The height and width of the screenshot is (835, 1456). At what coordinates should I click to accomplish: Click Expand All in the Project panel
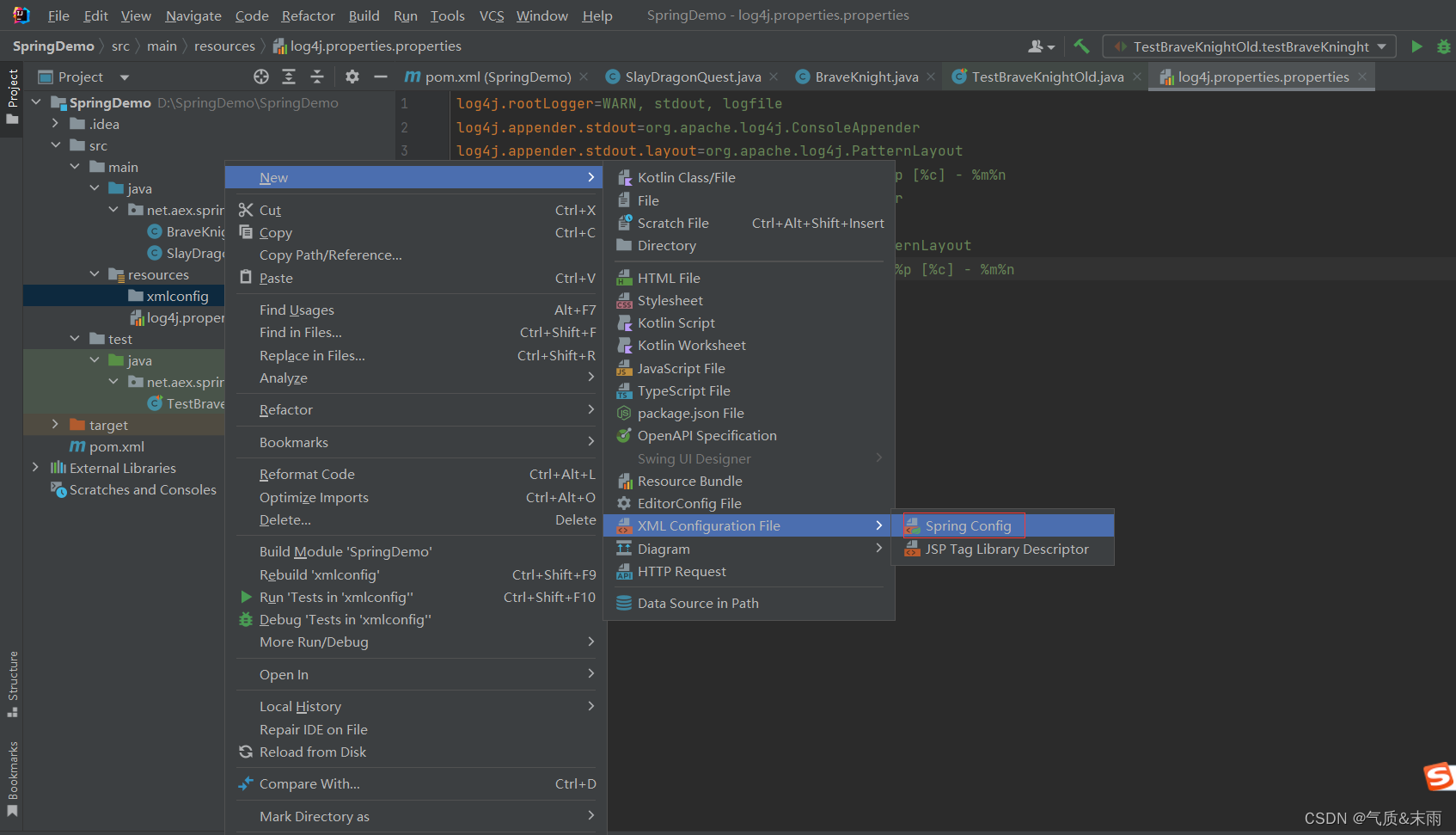289,77
